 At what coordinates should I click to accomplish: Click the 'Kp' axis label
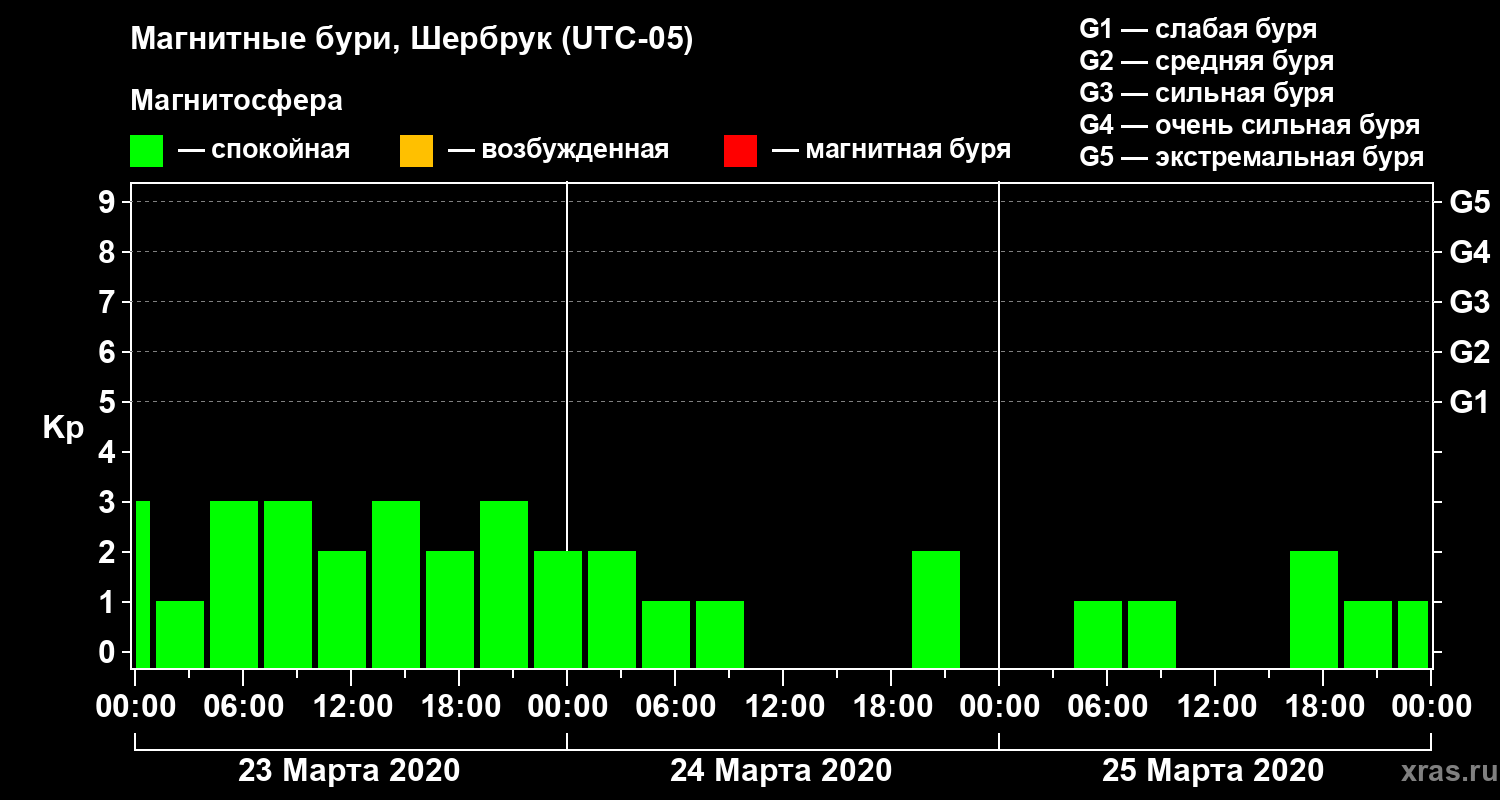[x=63, y=428]
